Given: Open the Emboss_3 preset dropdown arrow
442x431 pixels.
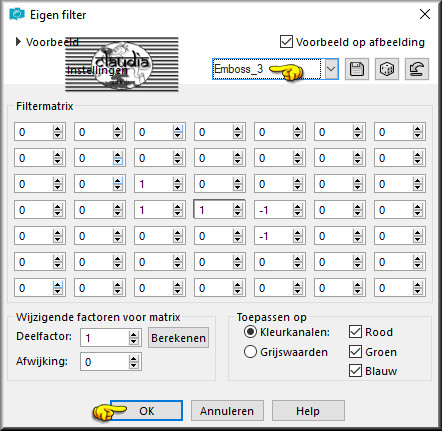Looking at the screenshot, I should 331,69.
